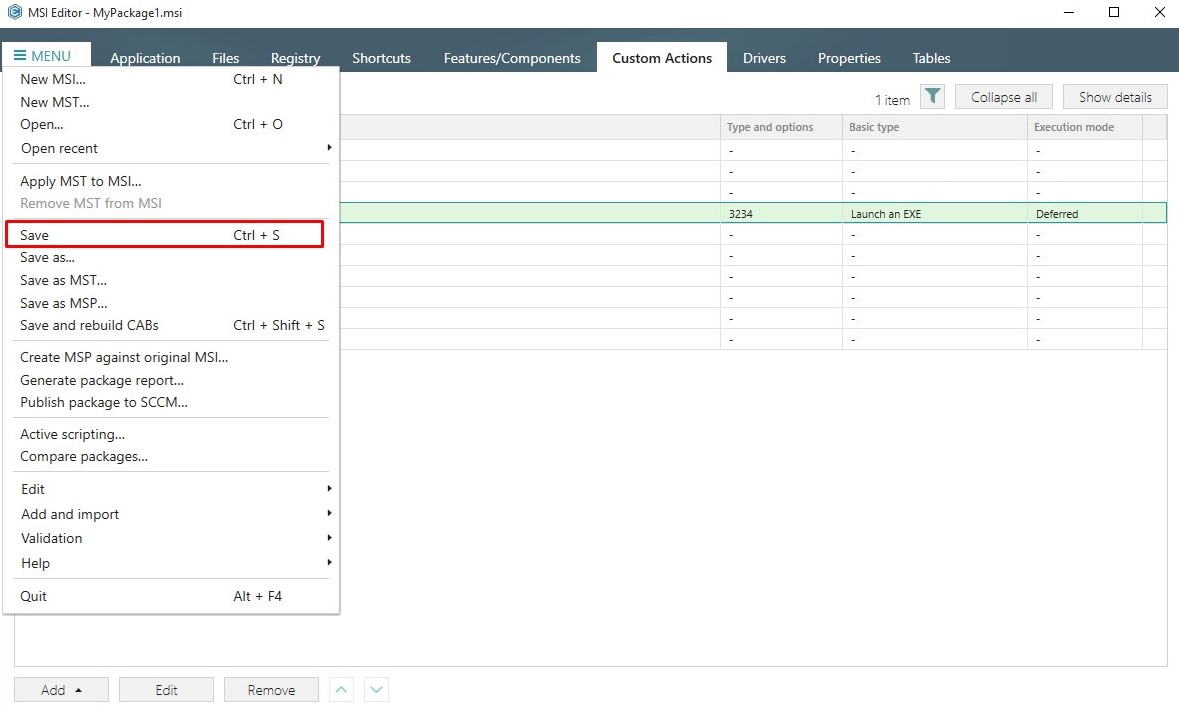
Task: Switch to the Registry tab
Action: click(x=296, y=58)
